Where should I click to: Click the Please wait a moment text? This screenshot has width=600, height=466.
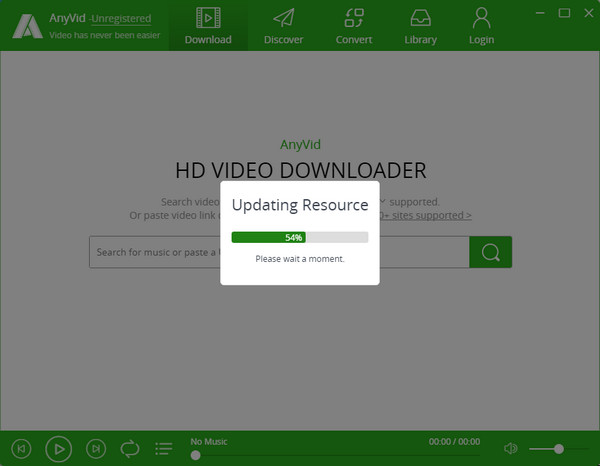[x=300, y=259]
